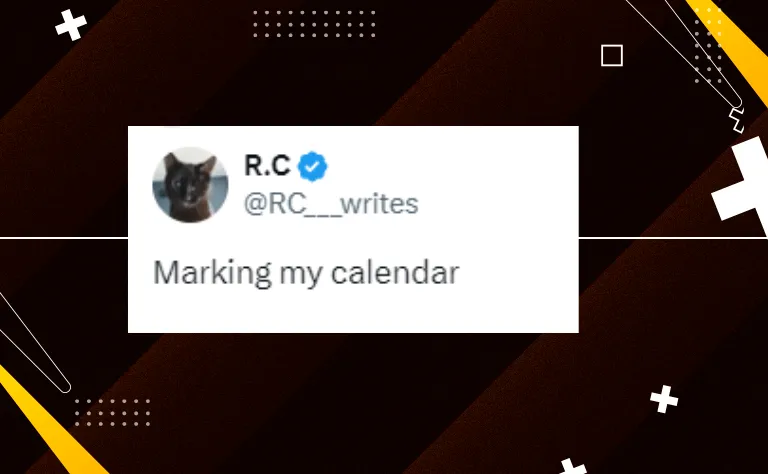Screen dimensions: 768x474
Task: Click the white outlined pill shape at bottom-left
Action: [34, 343]
